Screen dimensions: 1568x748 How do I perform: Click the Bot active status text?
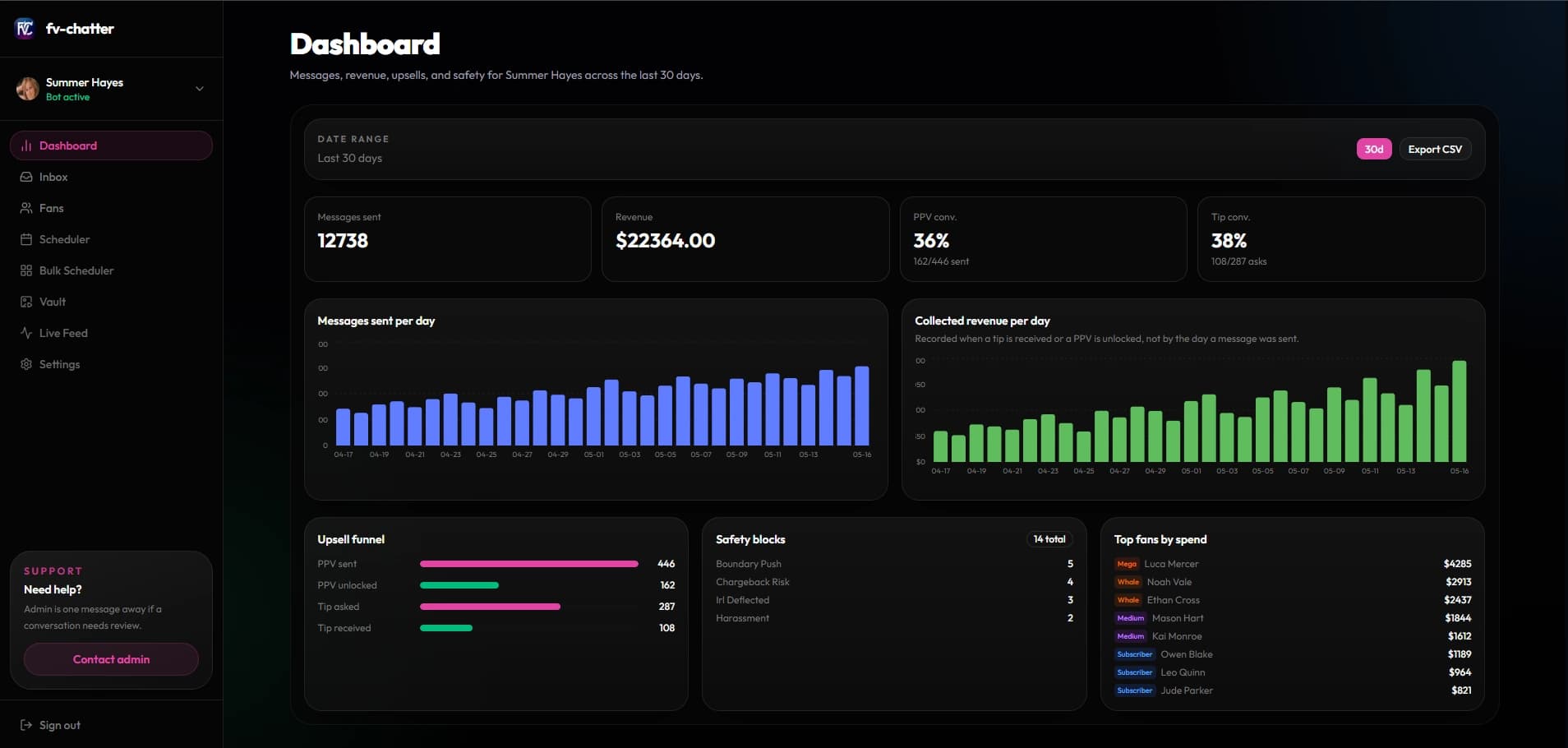click(67, 97)
